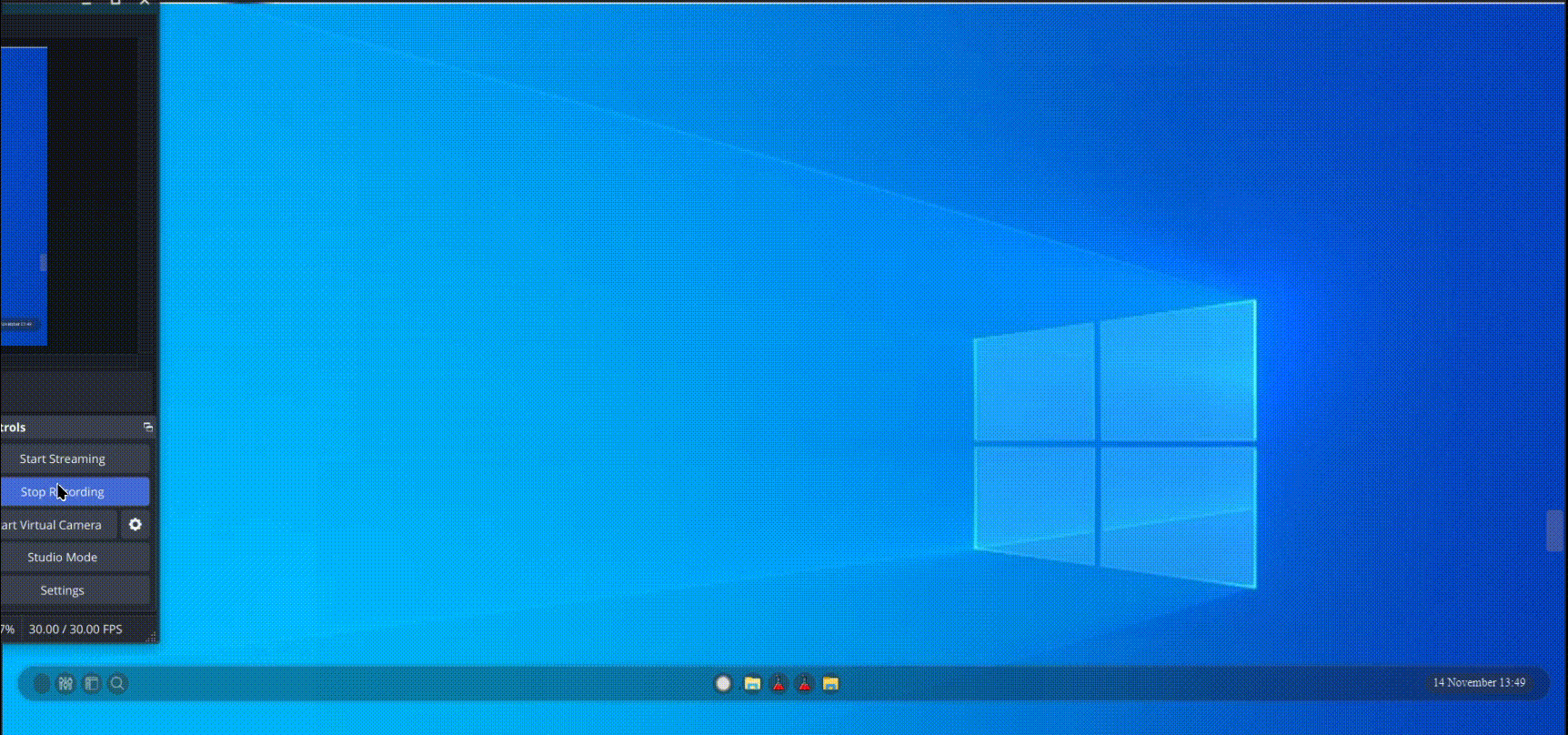The width and height of the screenshot is (1568, 735).
Task: Open the sliders mixer icon in taskbar
Action: pyautogui.click(x=65, y=683)
